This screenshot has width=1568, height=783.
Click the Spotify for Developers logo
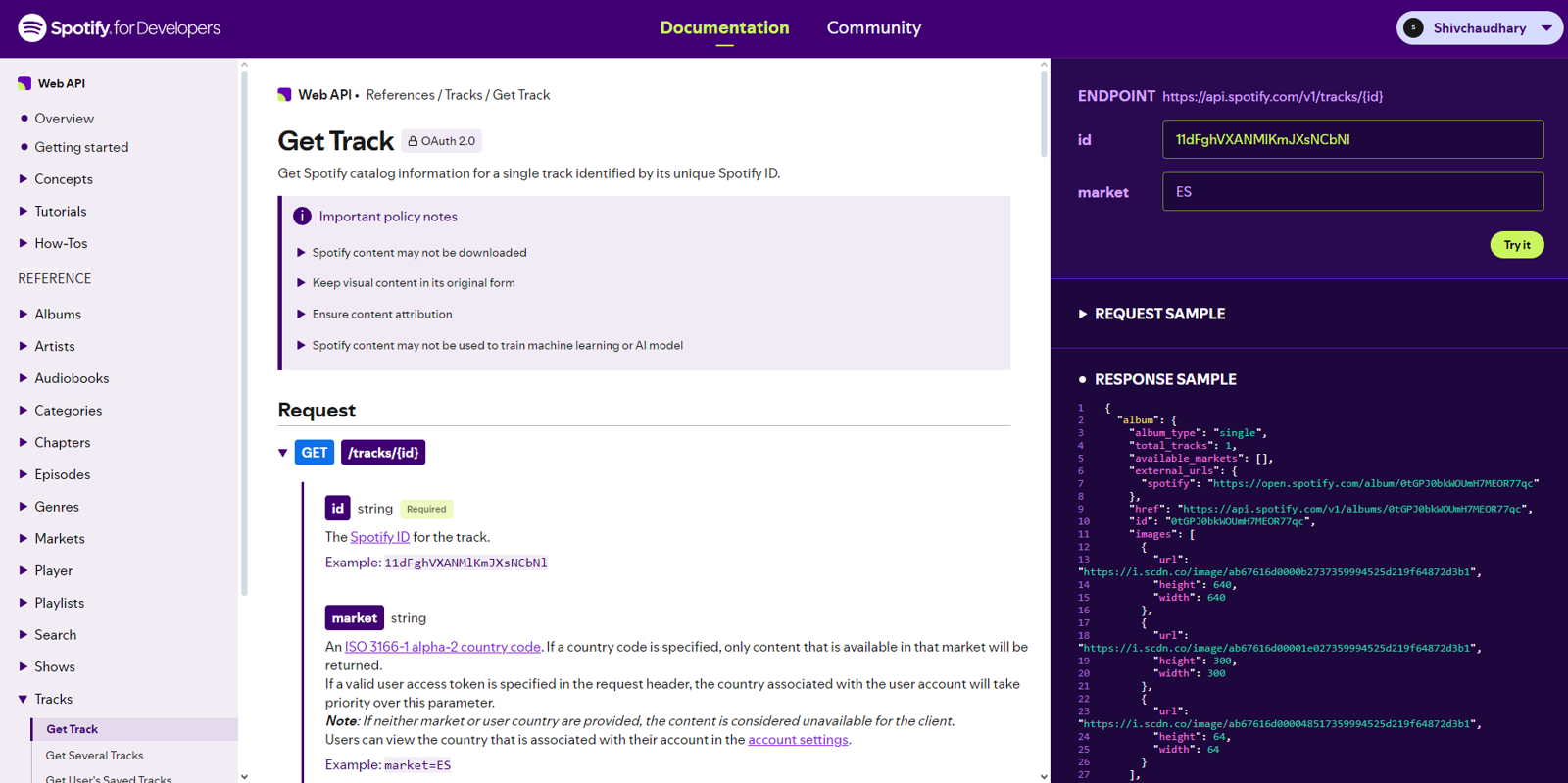[120, 27]
